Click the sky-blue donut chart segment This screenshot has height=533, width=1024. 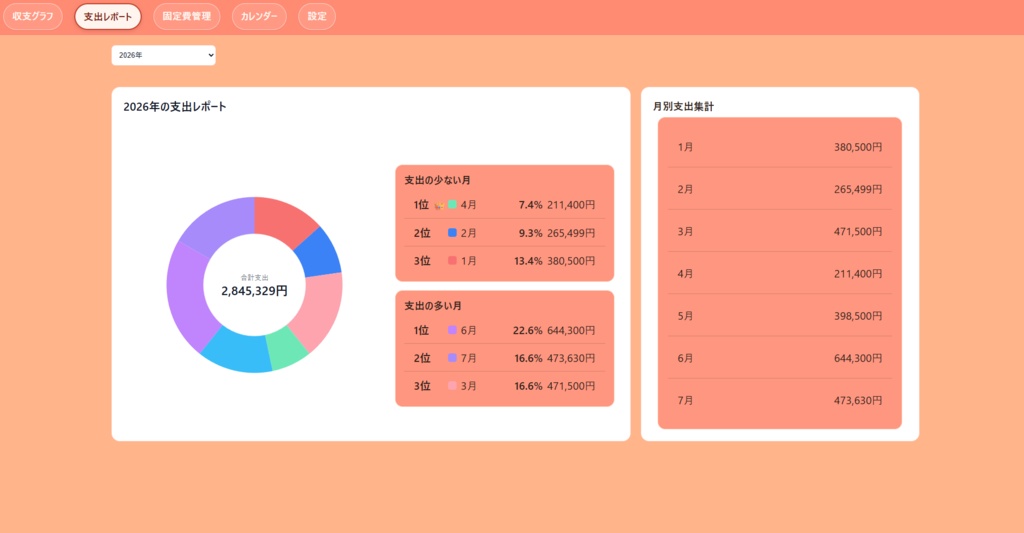(236, 351)
